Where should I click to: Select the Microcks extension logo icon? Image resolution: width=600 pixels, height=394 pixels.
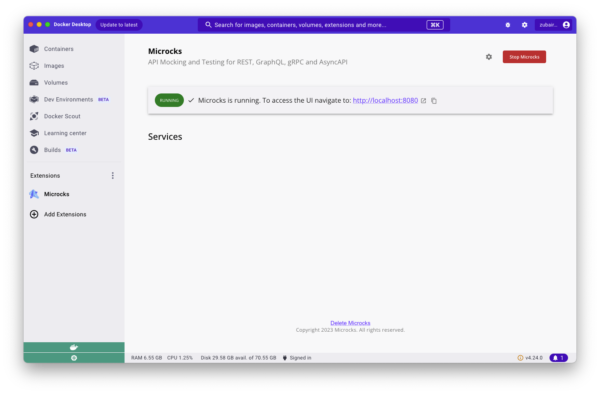pos(34,194)
